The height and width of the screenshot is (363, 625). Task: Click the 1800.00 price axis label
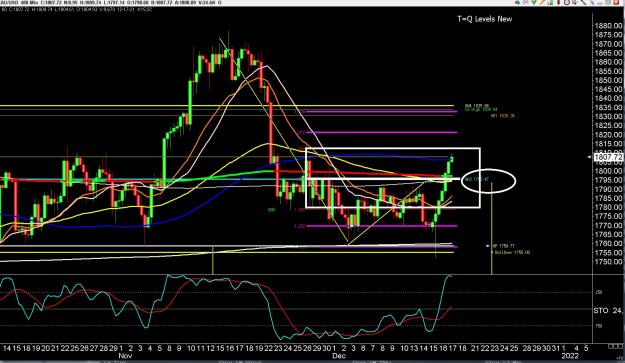pyautogui.click(x=608, y=171)
